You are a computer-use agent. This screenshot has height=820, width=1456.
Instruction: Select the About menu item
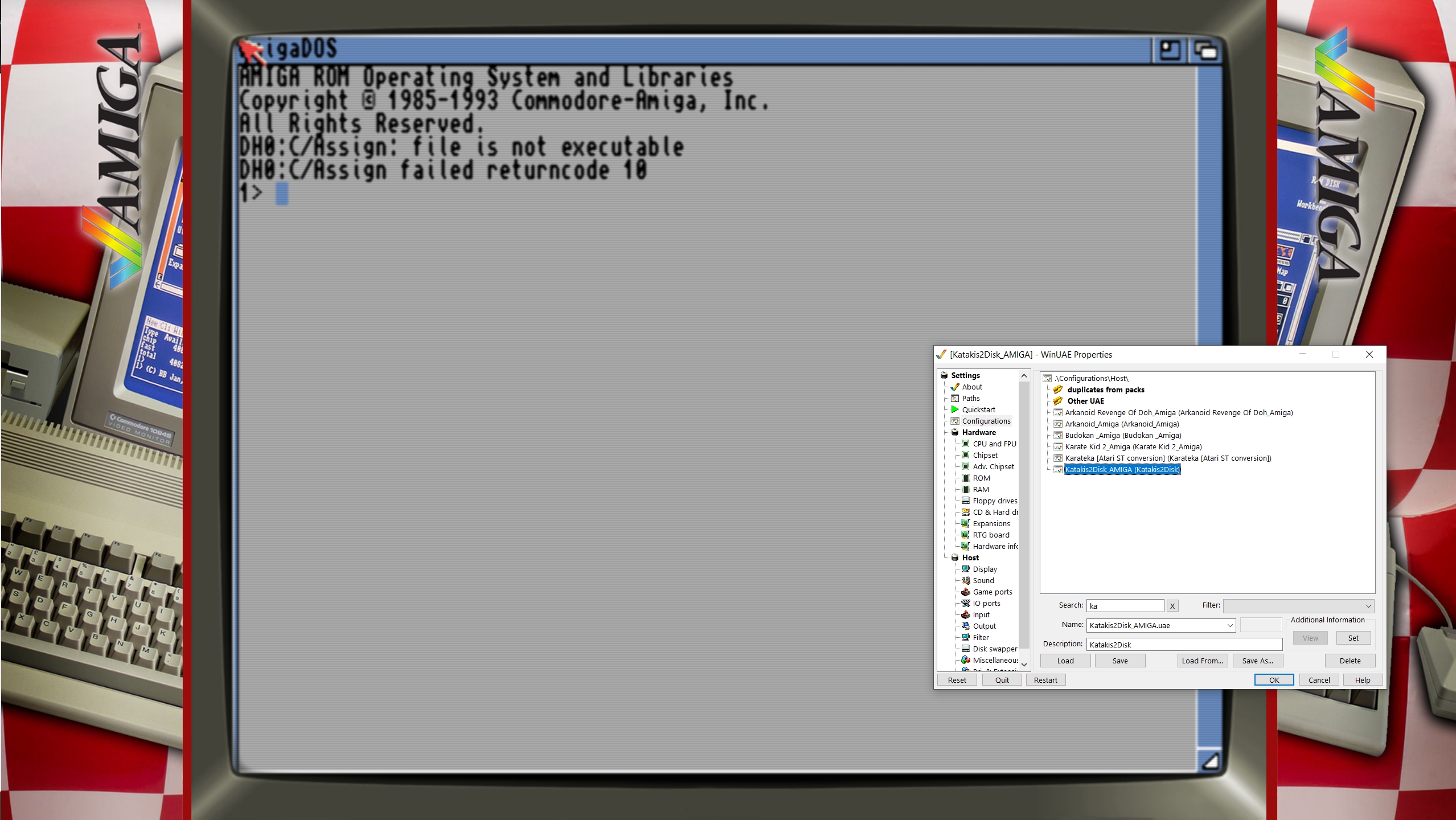tap(972, 387)
